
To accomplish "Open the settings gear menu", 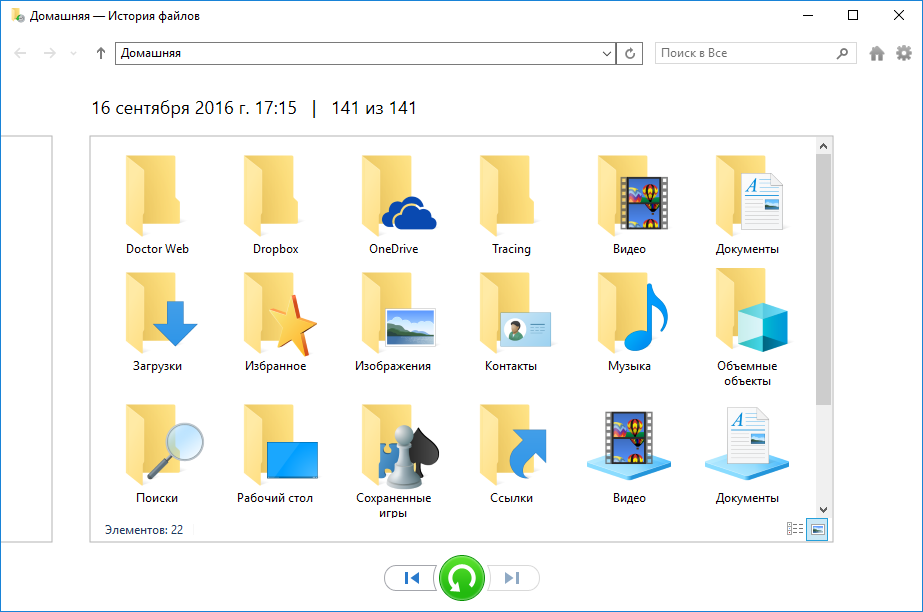I will tap(904, 53).
